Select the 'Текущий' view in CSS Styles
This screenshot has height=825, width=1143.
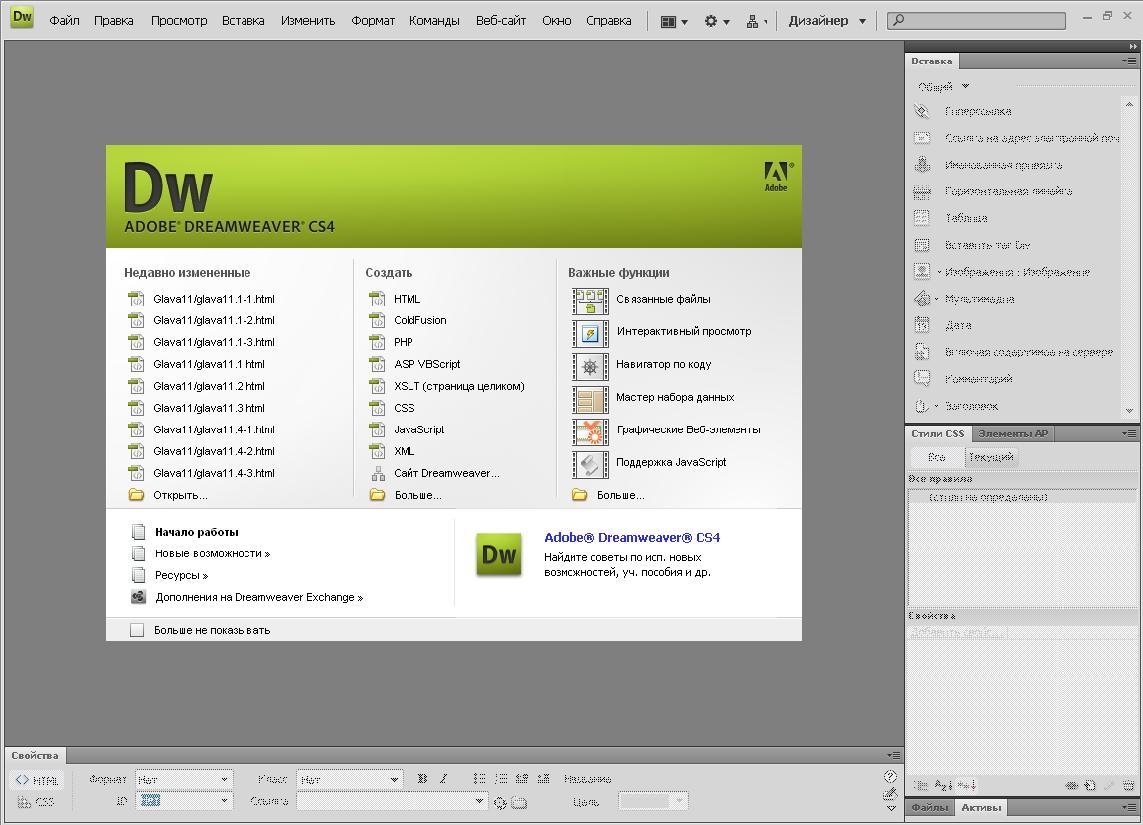click(x=991, y=457)
